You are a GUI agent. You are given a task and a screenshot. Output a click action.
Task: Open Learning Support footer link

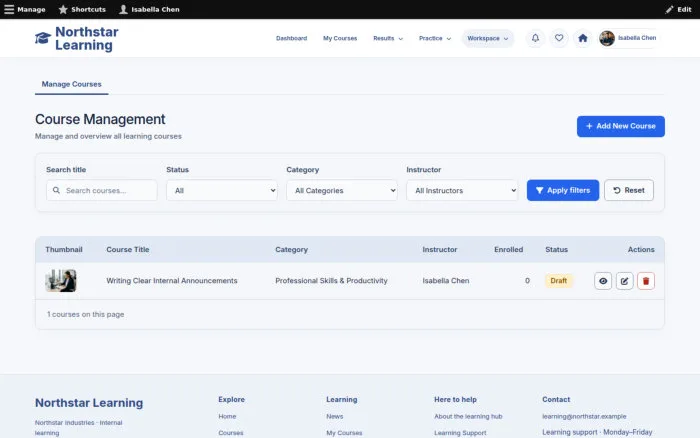tap(460, 433)
